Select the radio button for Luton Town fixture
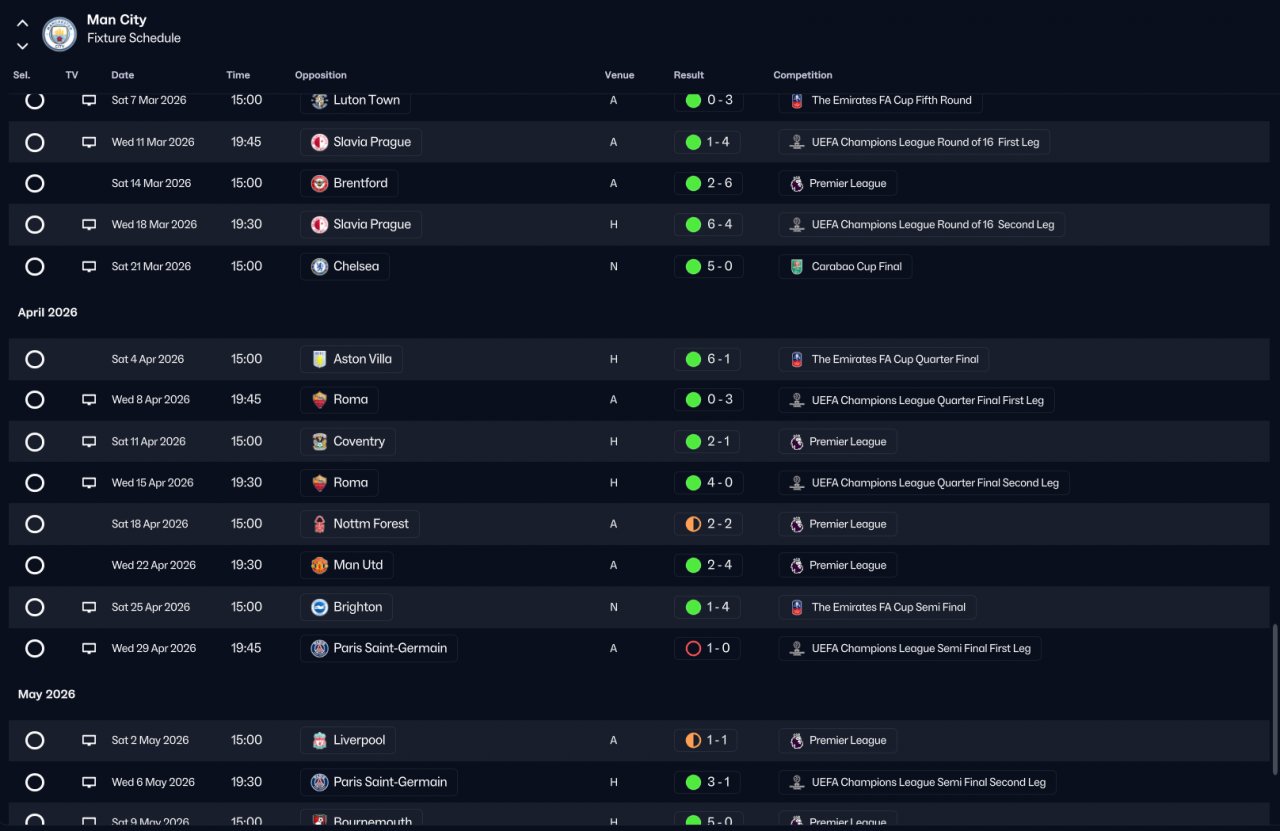The image size is (1280, 831). (34, 100)
